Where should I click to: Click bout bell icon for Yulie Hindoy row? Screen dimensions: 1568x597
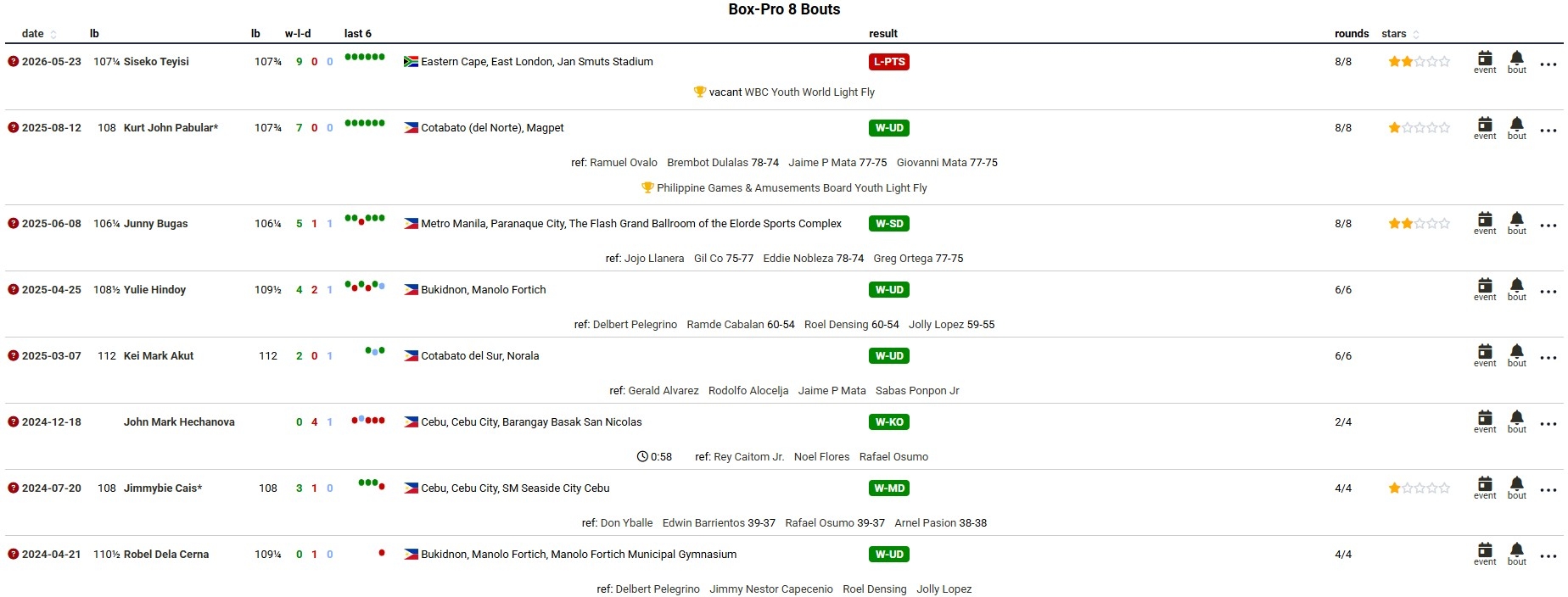[x=1517, y=289]
